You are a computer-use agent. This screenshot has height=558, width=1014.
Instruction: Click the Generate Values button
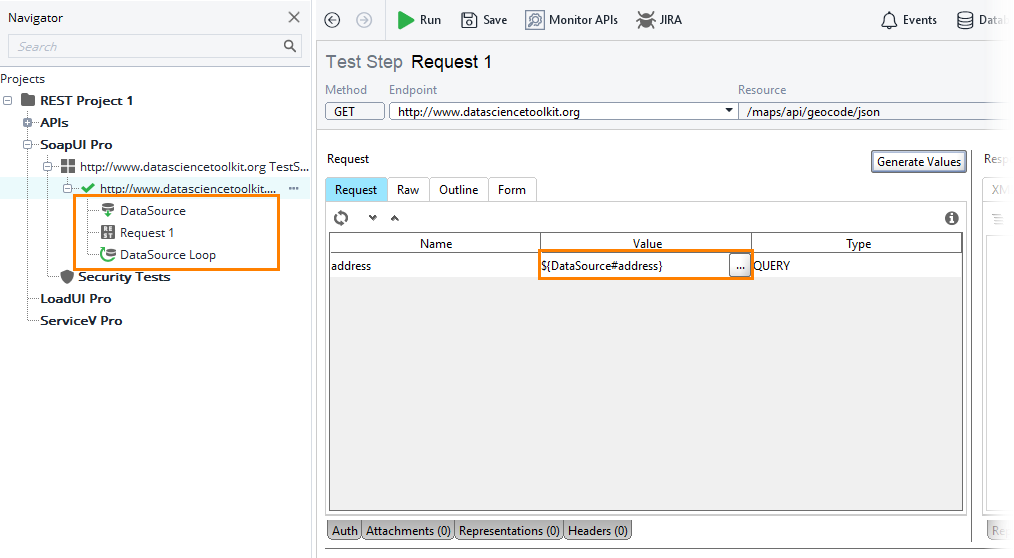pos(918,162)
